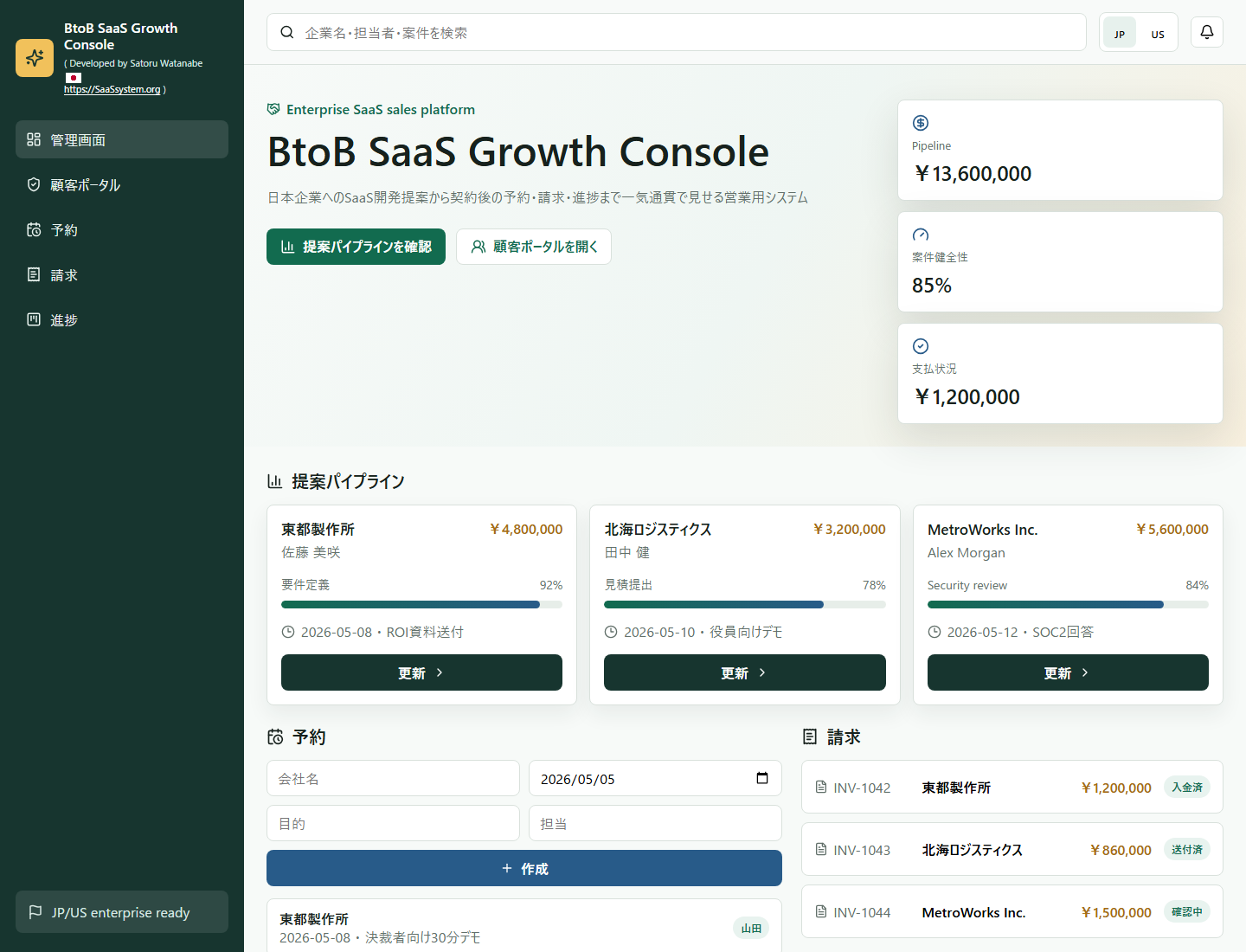Screen dimensions: 1246x952
Task: Click the 送付済 status badge
Action: tap(1187, 849)
